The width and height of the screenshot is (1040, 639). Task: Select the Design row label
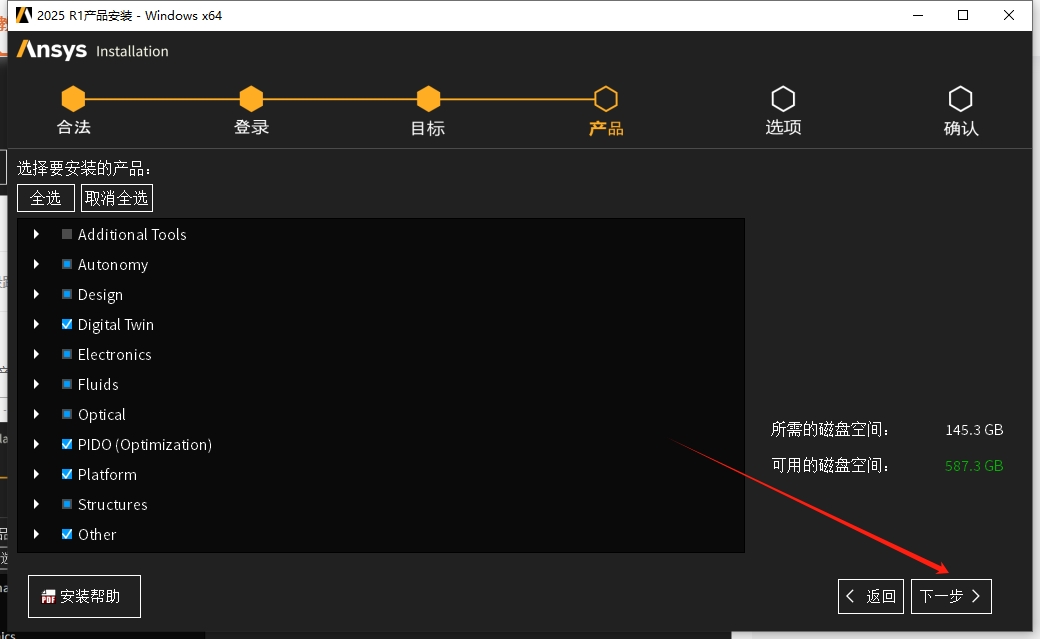pos(100,295)
